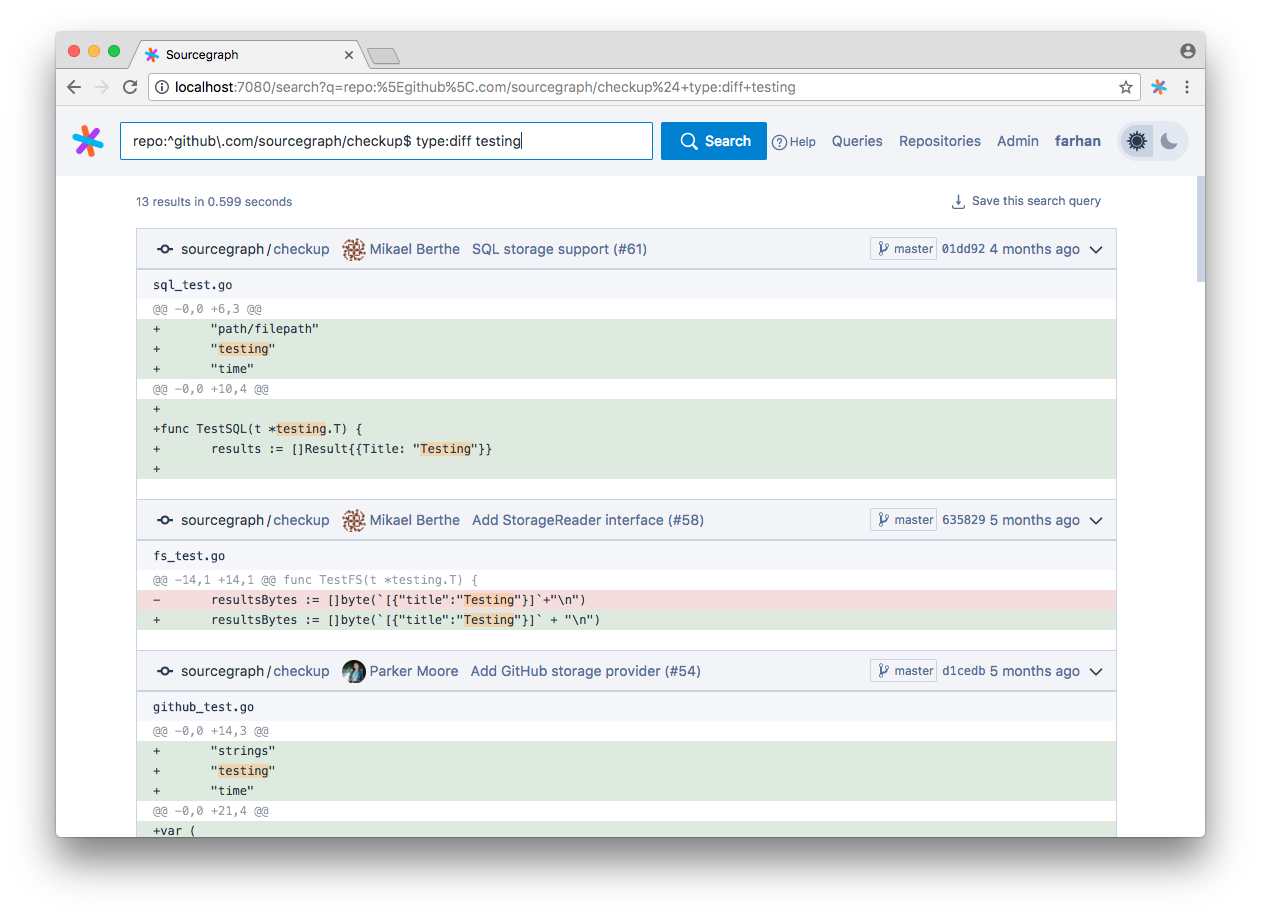Expand the SQL storage support result chevron

click(x=1096, y=248)
